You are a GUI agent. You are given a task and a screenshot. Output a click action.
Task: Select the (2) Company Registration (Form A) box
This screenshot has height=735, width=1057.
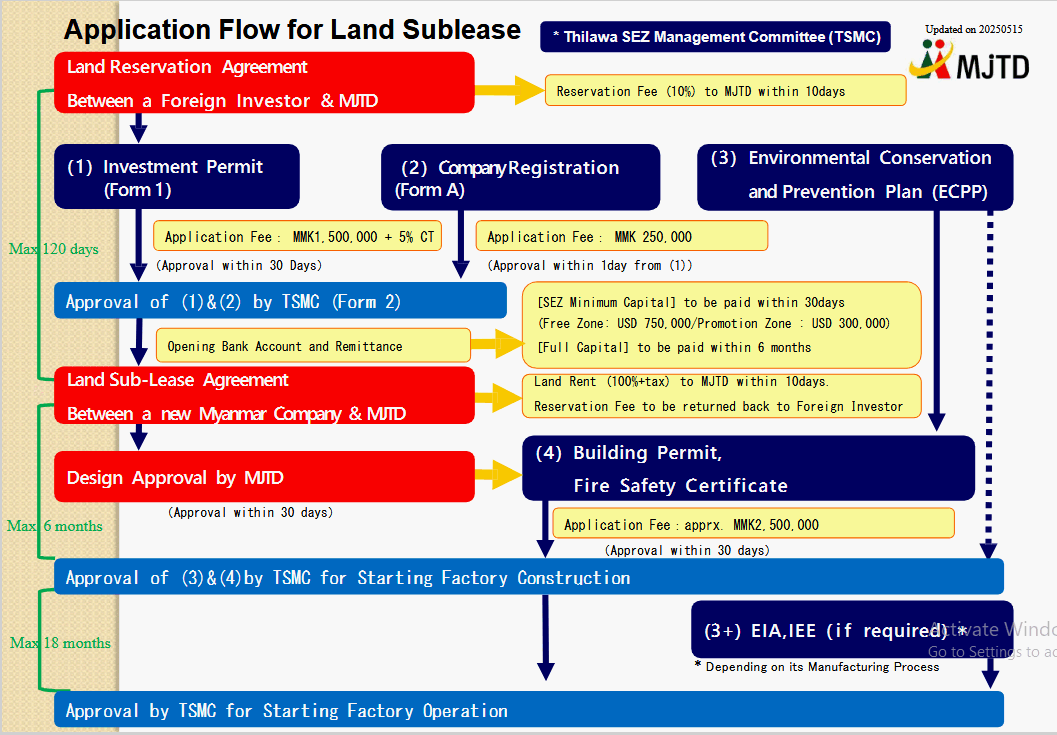[520, 177]
